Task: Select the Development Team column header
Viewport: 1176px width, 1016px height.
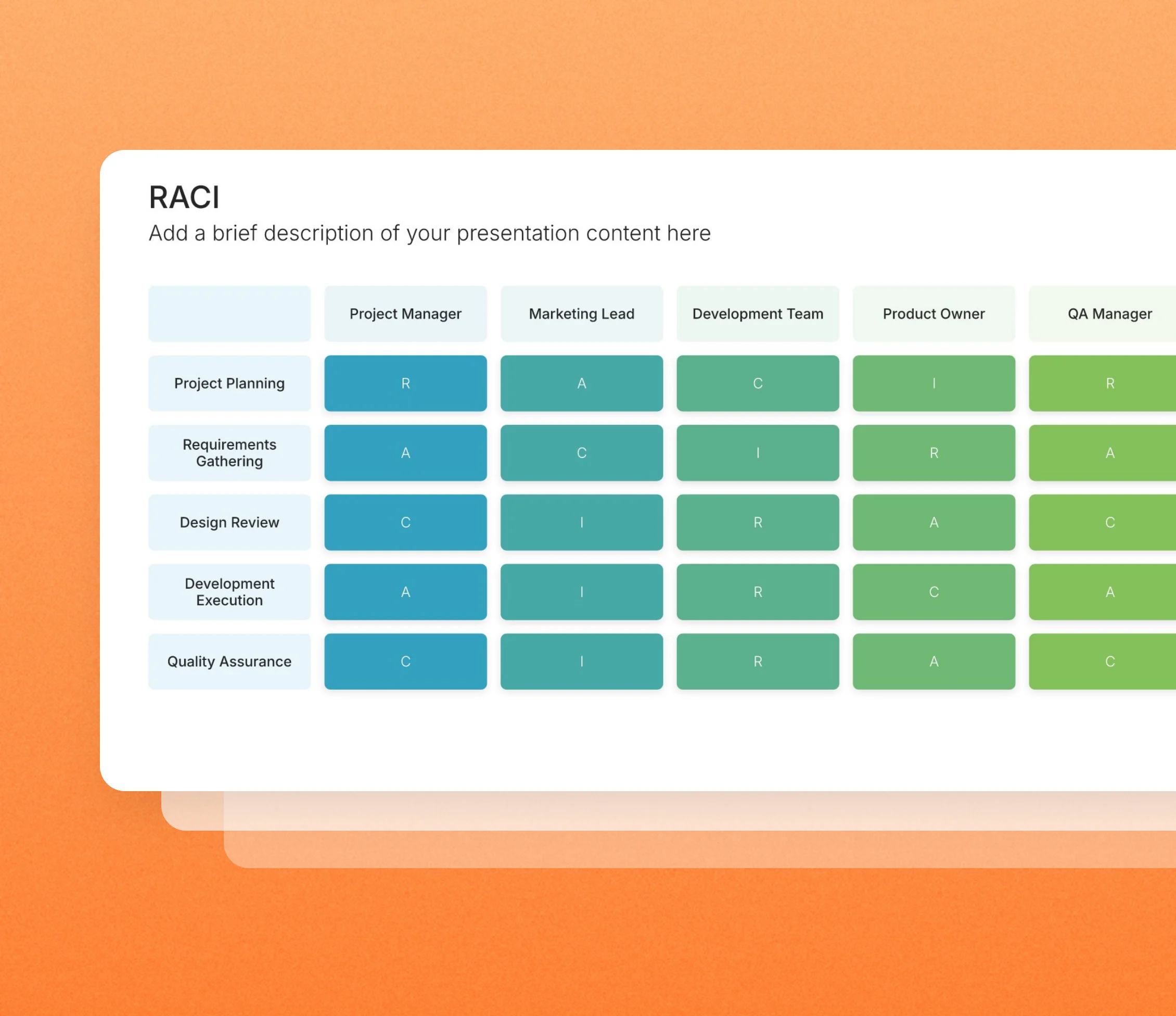Action: (758, 314)
